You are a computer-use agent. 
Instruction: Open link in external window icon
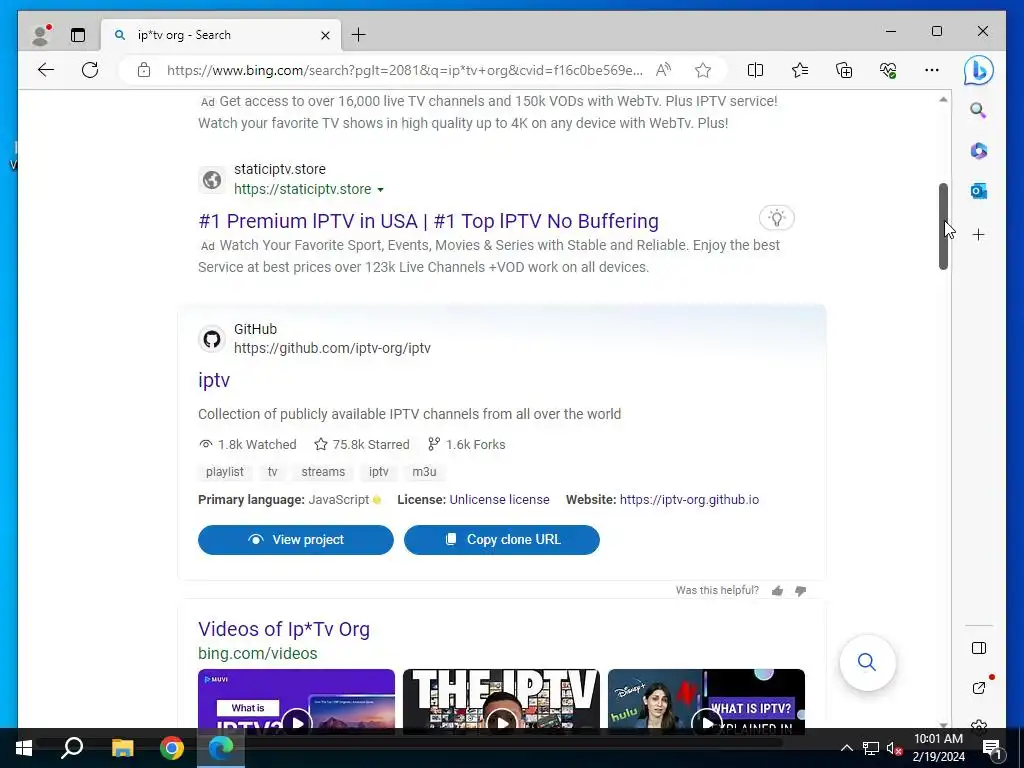point(979,687)
